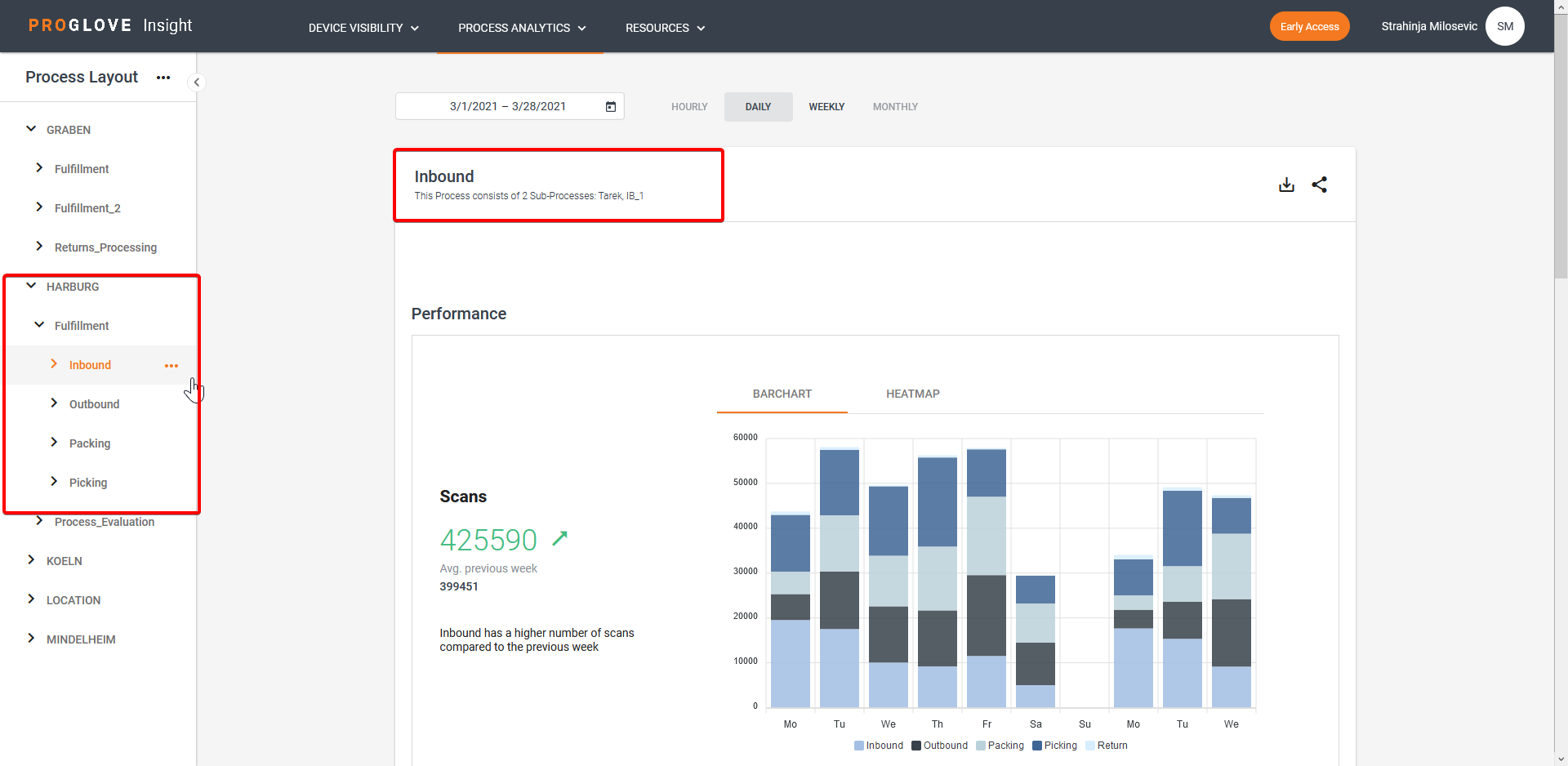Click the 425590 scans value

point(488,540)
